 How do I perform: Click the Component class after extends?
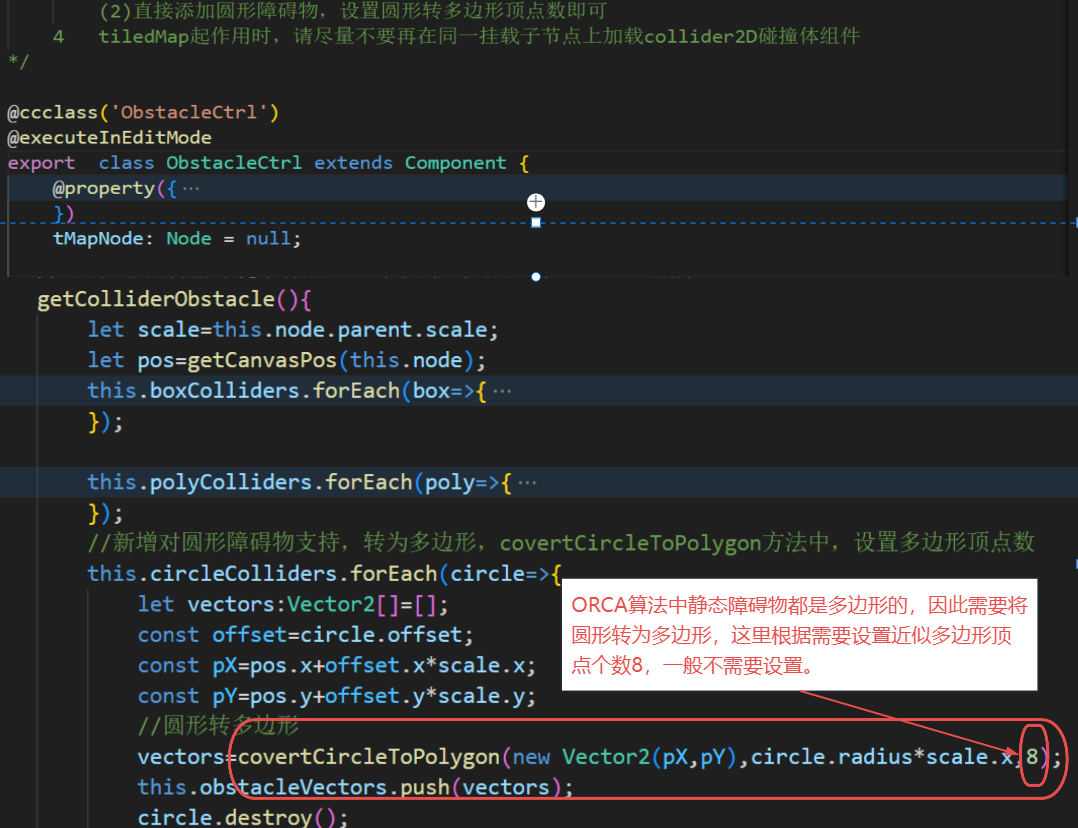pos(455,163)
